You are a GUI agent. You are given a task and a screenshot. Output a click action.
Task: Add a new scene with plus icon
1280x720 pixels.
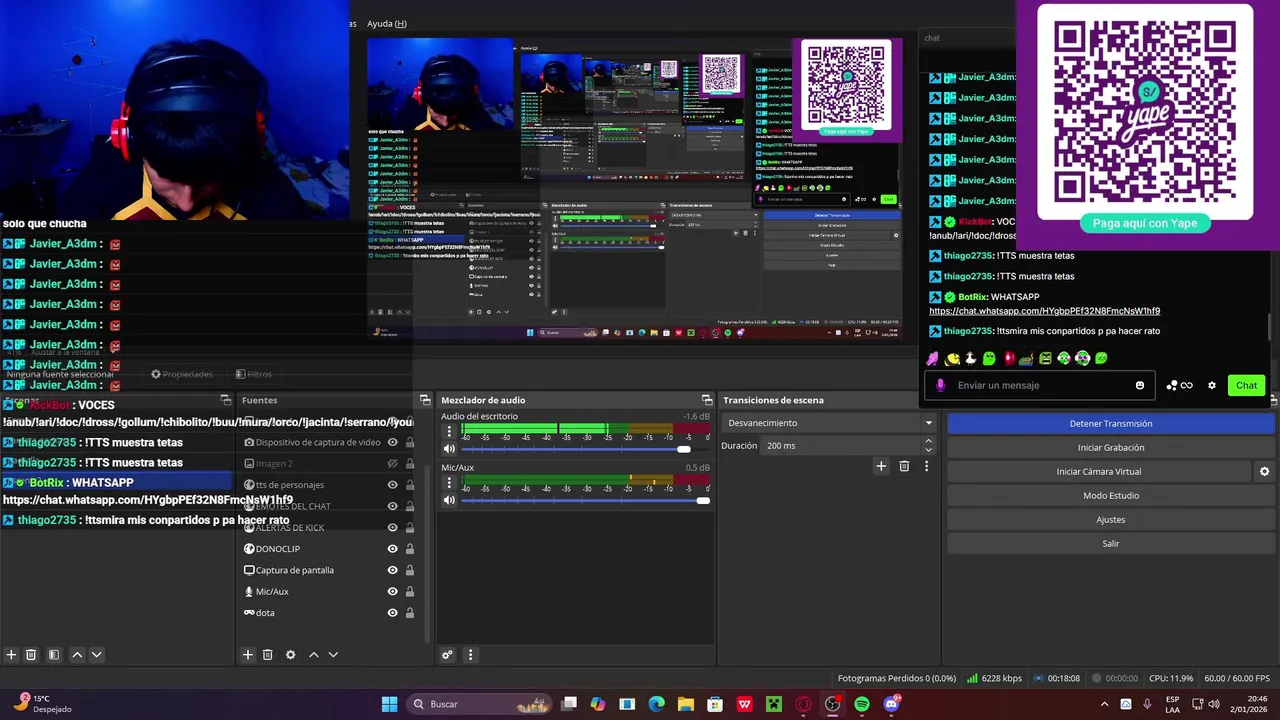[x=11, y=655]
